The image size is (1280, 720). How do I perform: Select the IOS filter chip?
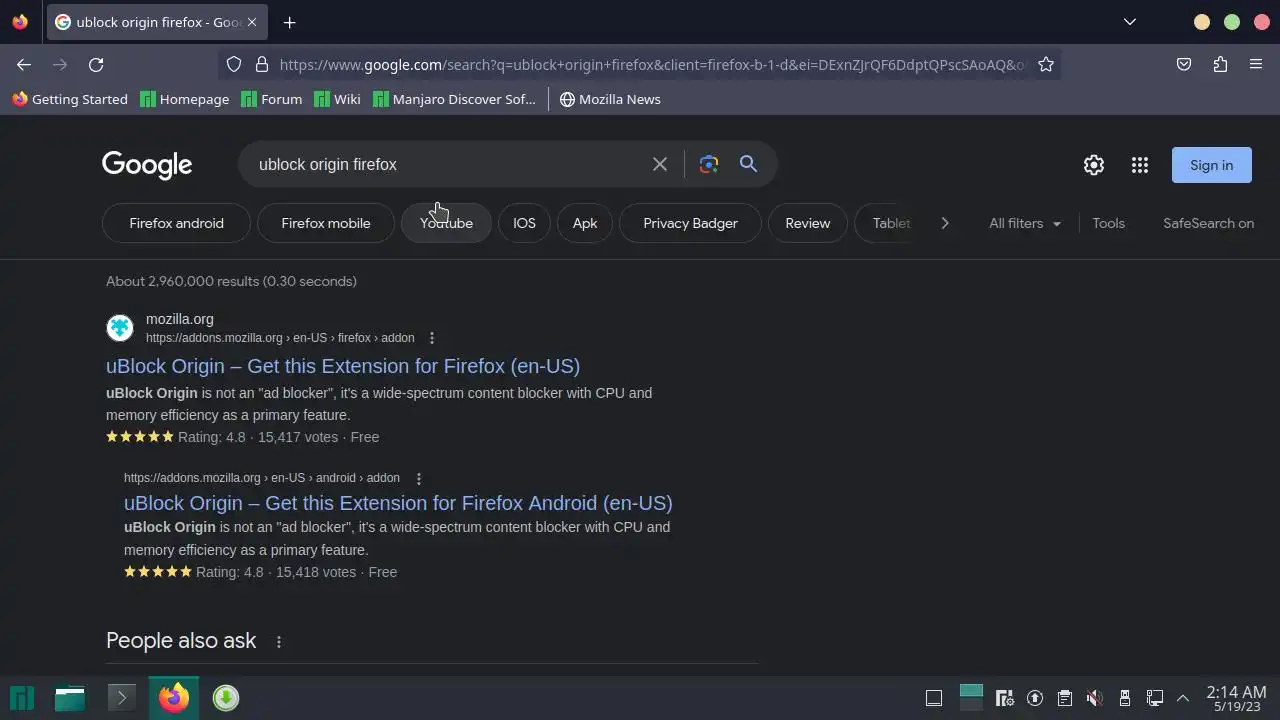[524, 223]
